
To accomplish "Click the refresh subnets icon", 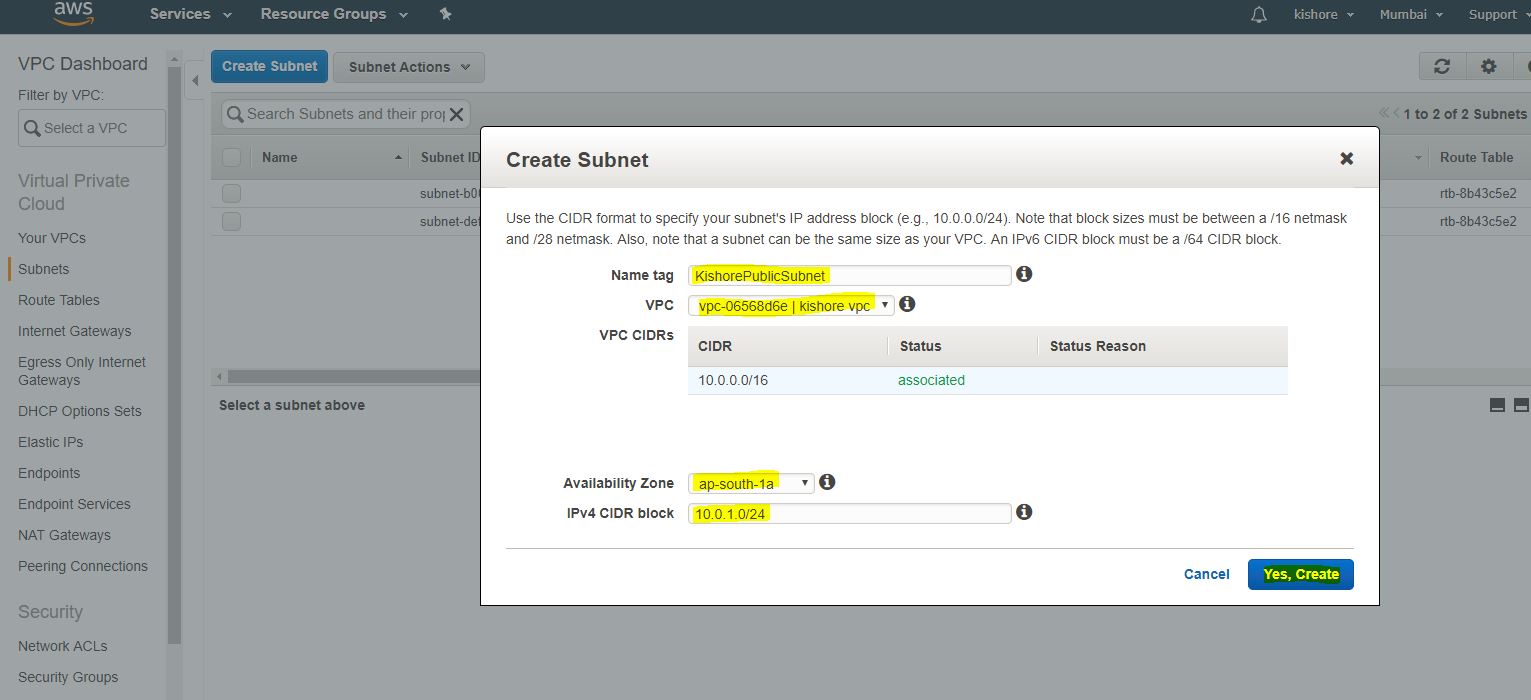I will click(x=1442, y=66).
